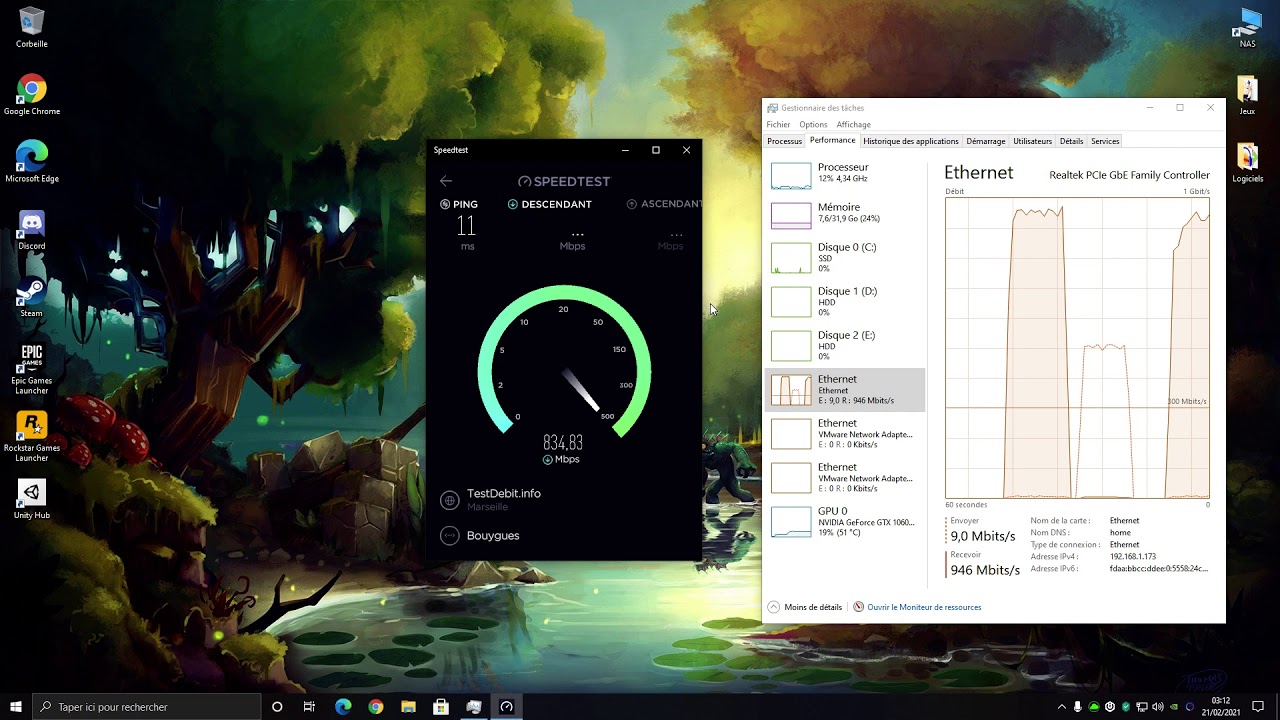Viewport: 1280px width, 720px height.
Task: Click the Ethernet throughput graph
Action: click(1077, 347)
